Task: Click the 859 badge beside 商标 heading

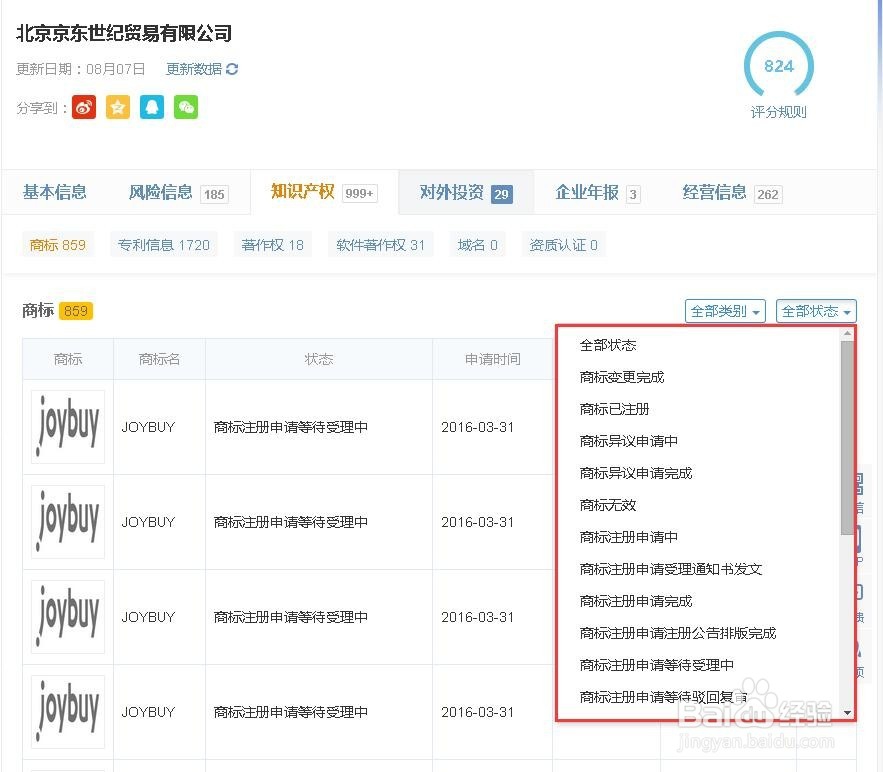Action: coord(75,311)
